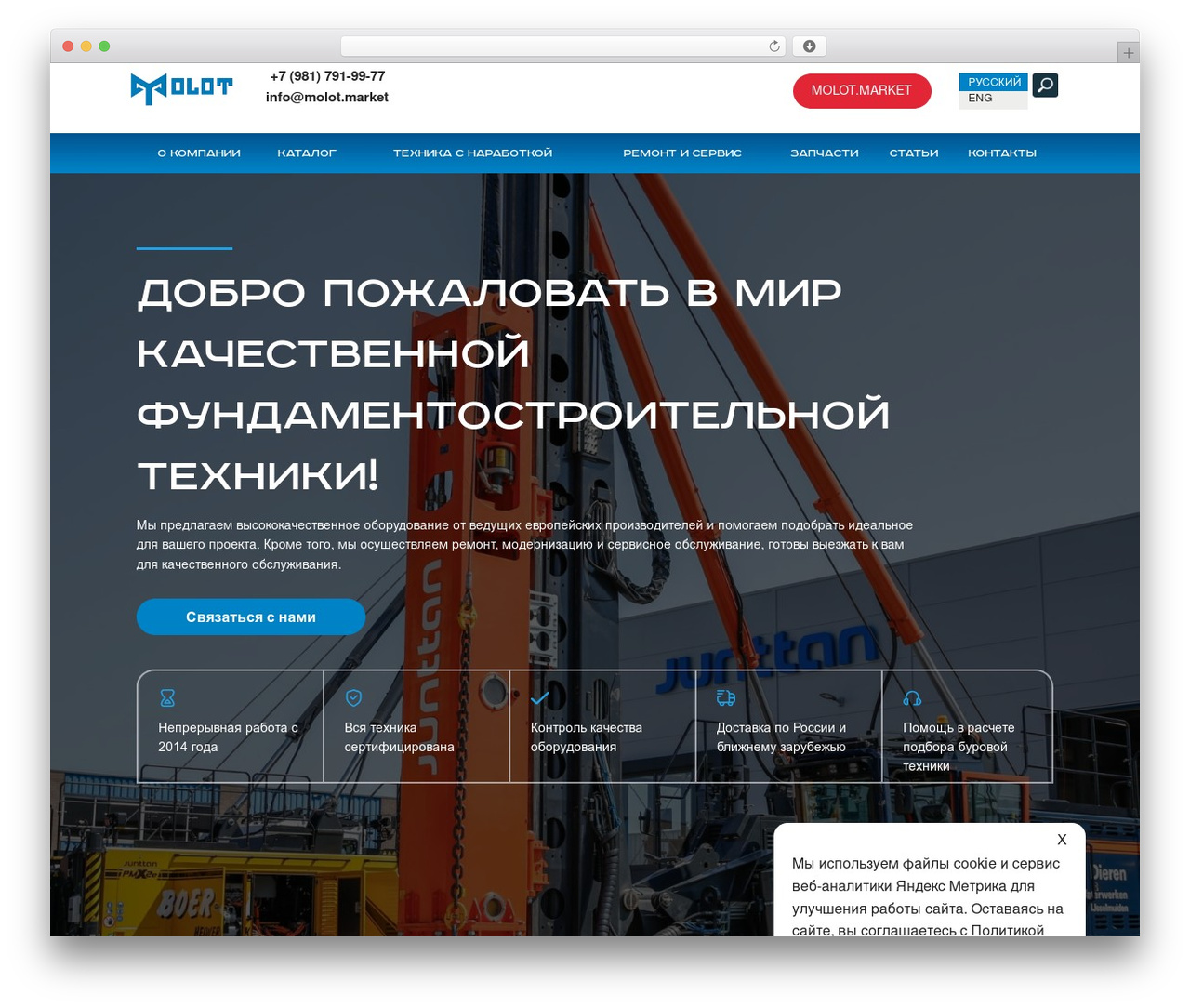
Task: Click the shield certified icon
Action: pos(353,697)
